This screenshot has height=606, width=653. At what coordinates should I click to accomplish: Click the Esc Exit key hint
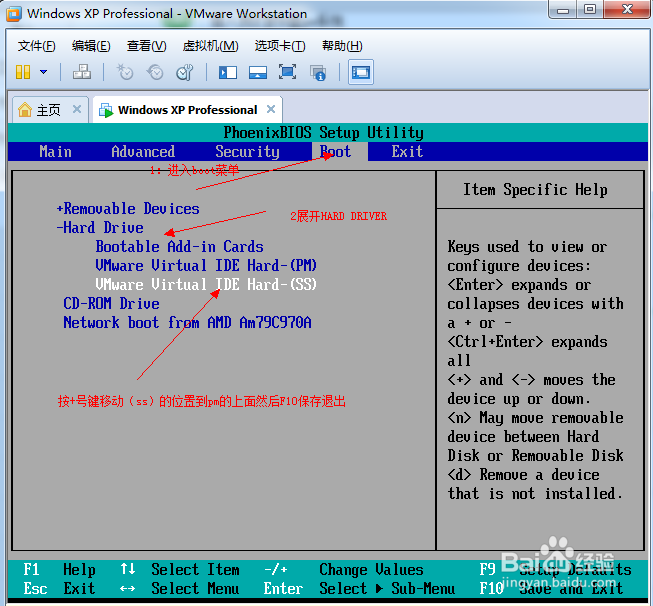click(59, 589)
